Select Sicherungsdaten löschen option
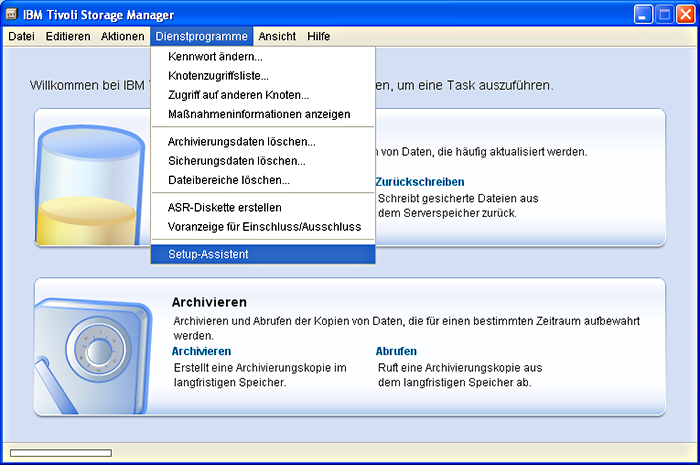This screenshot has height=465, width=700. click(236, 161)
